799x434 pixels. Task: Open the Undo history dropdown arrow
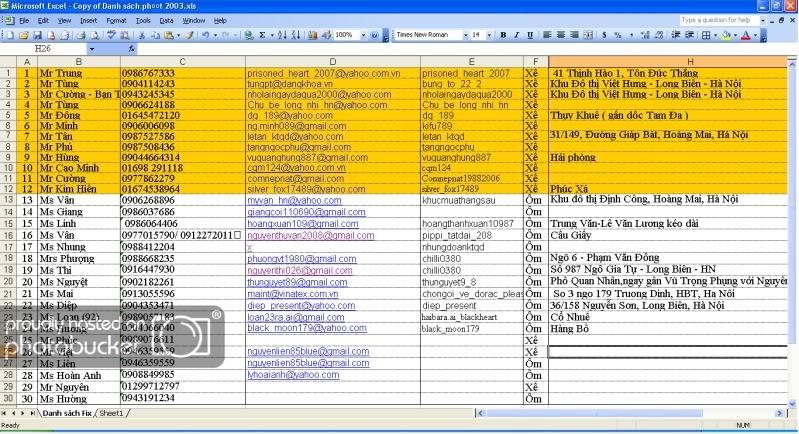(x=215, y=35)
